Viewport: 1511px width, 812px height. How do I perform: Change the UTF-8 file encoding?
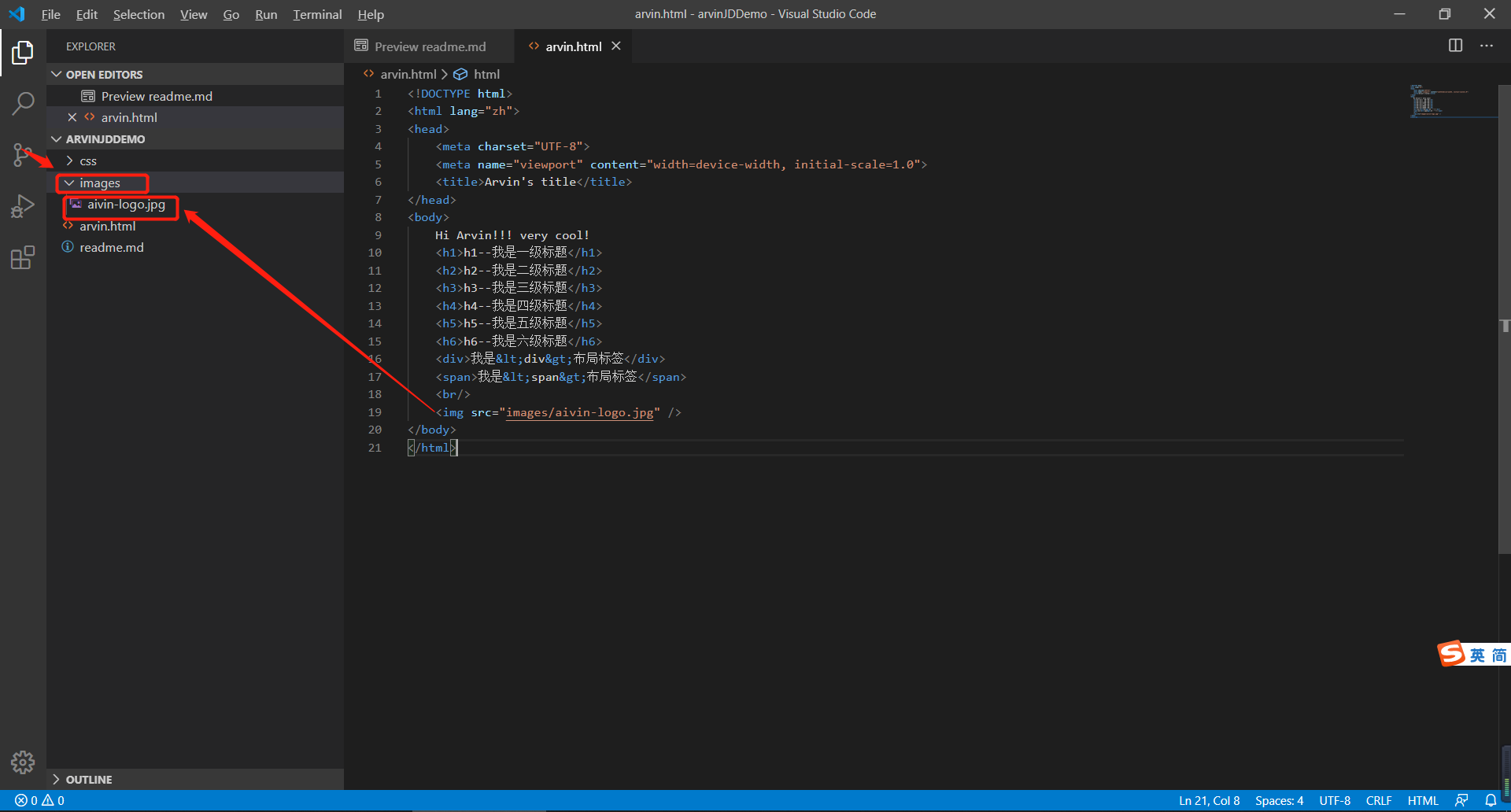(1335, 800)
